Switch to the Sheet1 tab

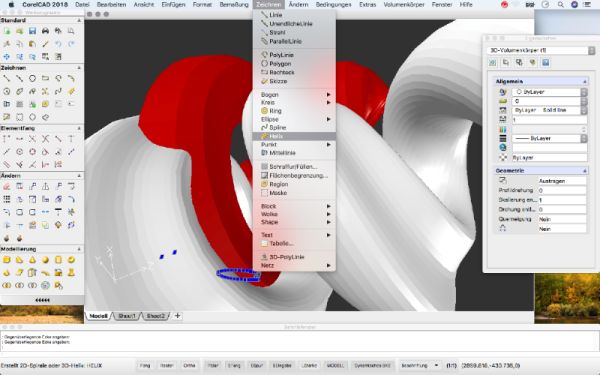(x=127, y=316)
